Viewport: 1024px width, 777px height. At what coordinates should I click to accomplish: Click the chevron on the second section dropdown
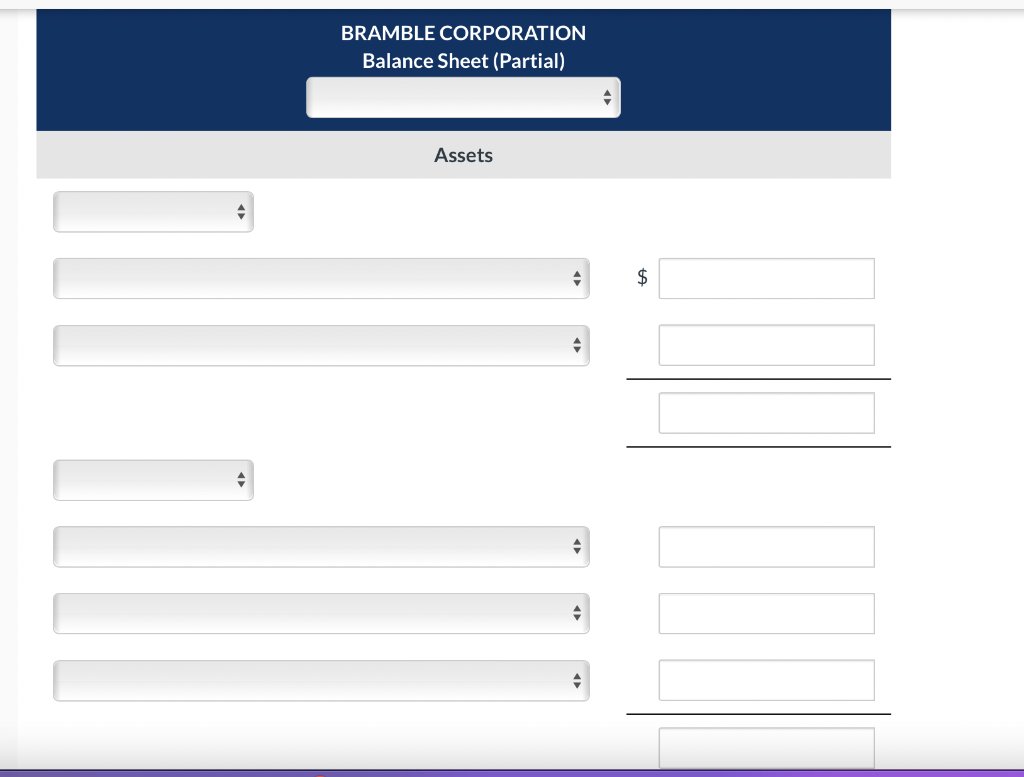click(240, 479)
